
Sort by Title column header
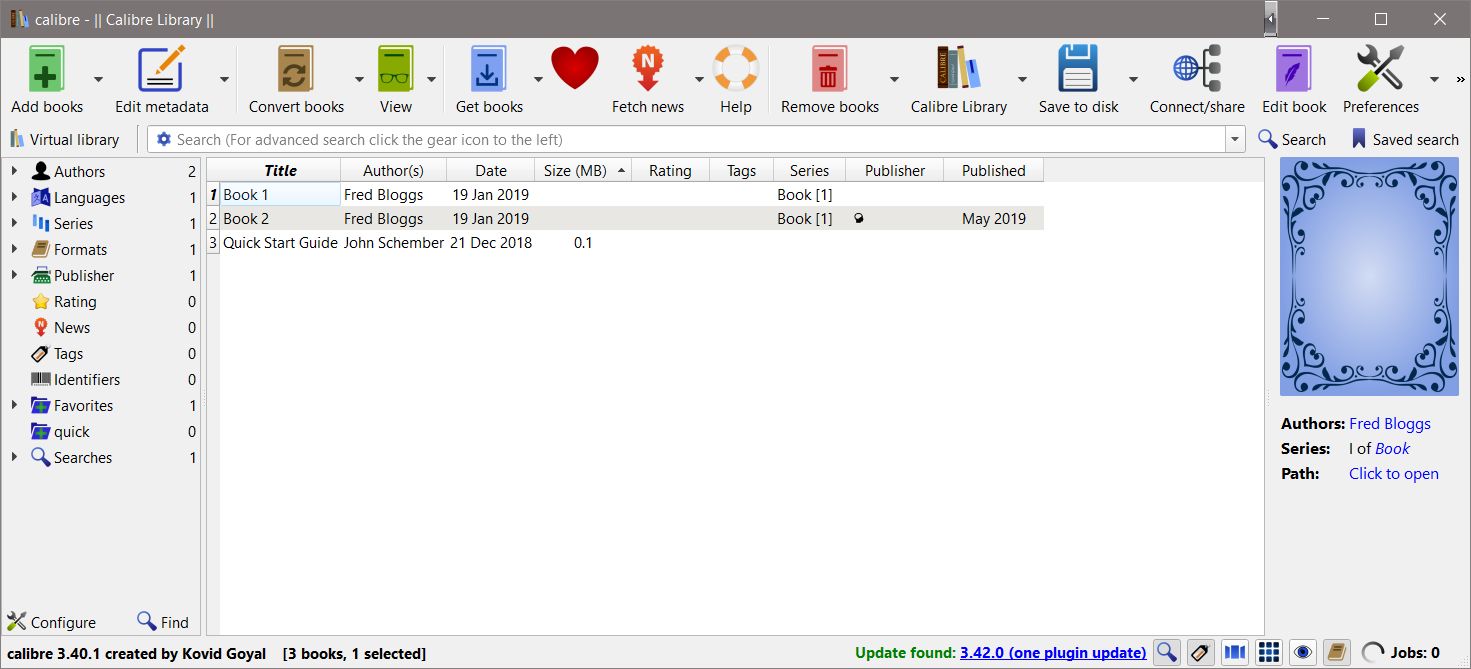(280, 171)
